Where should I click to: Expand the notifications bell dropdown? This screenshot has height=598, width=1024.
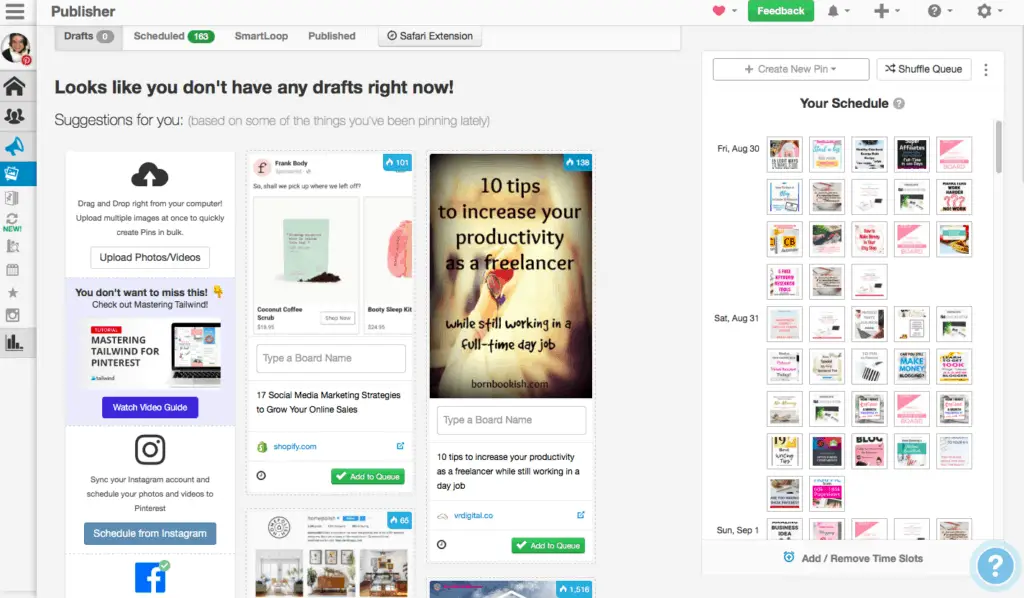coord(839,11)
